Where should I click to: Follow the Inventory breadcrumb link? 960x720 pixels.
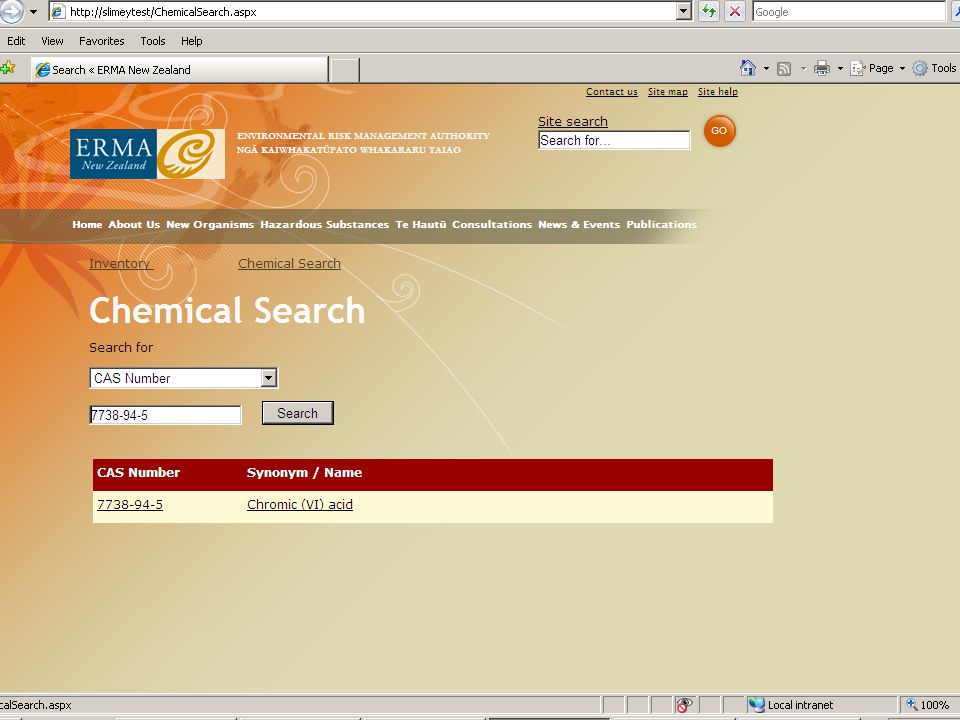coord(119,263)
